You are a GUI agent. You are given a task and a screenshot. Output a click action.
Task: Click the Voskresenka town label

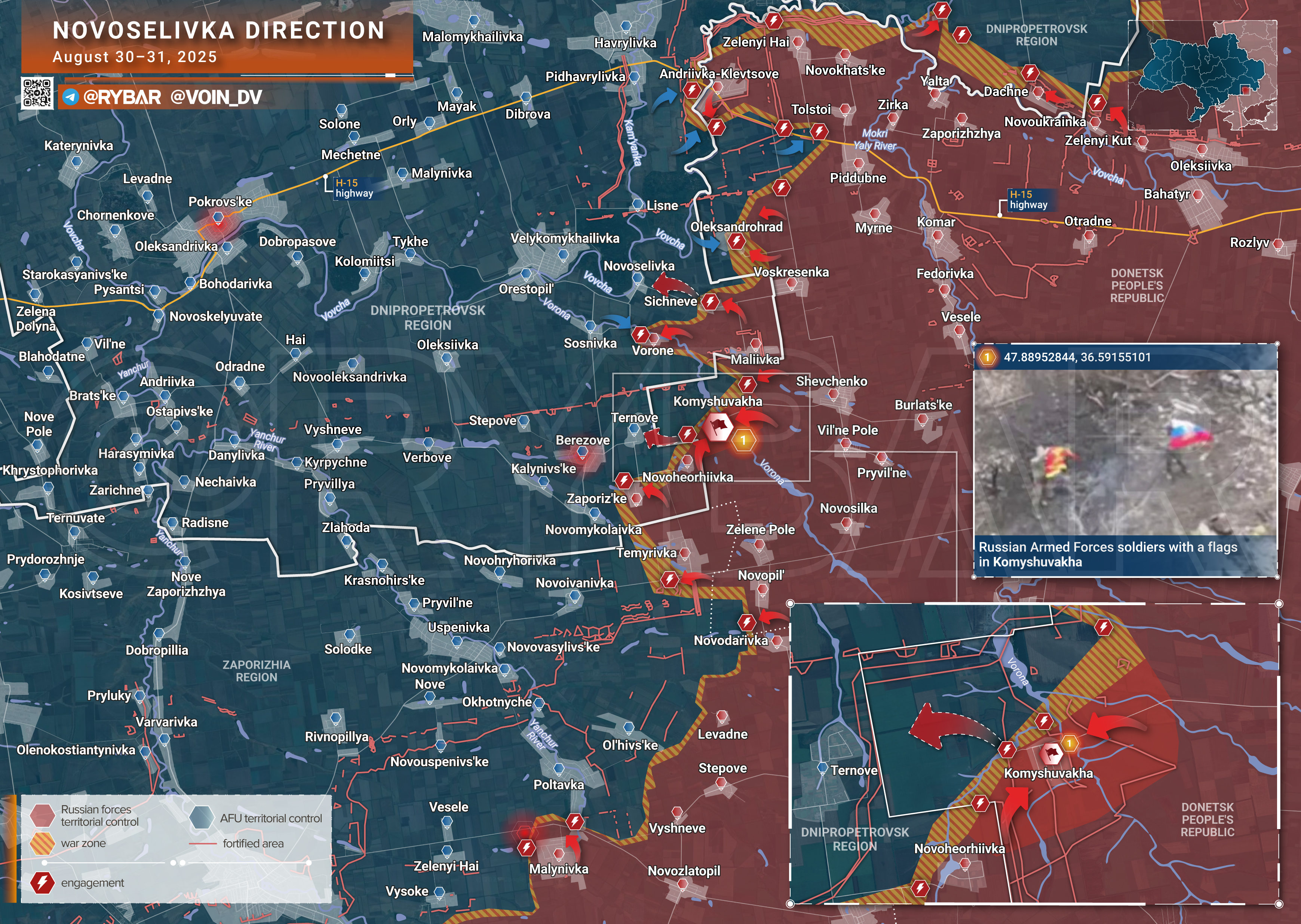[791, 272]
